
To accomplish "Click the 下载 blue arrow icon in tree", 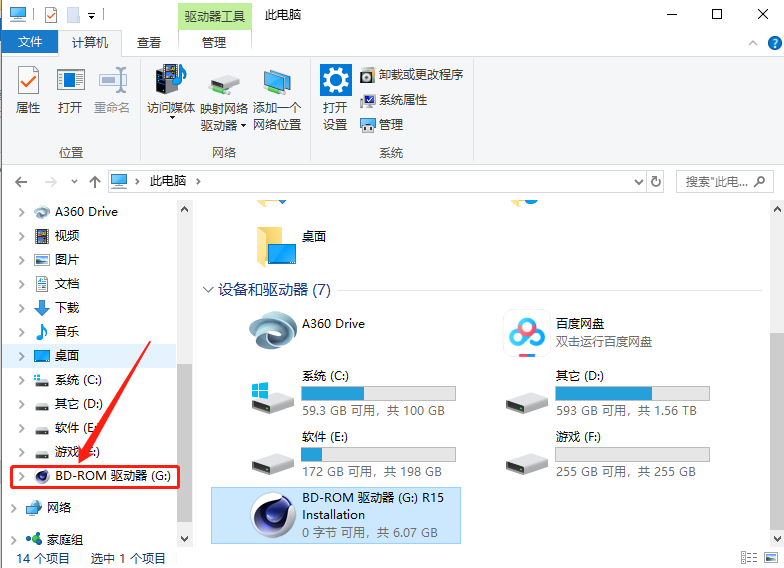I will click(x=42, y=308).
